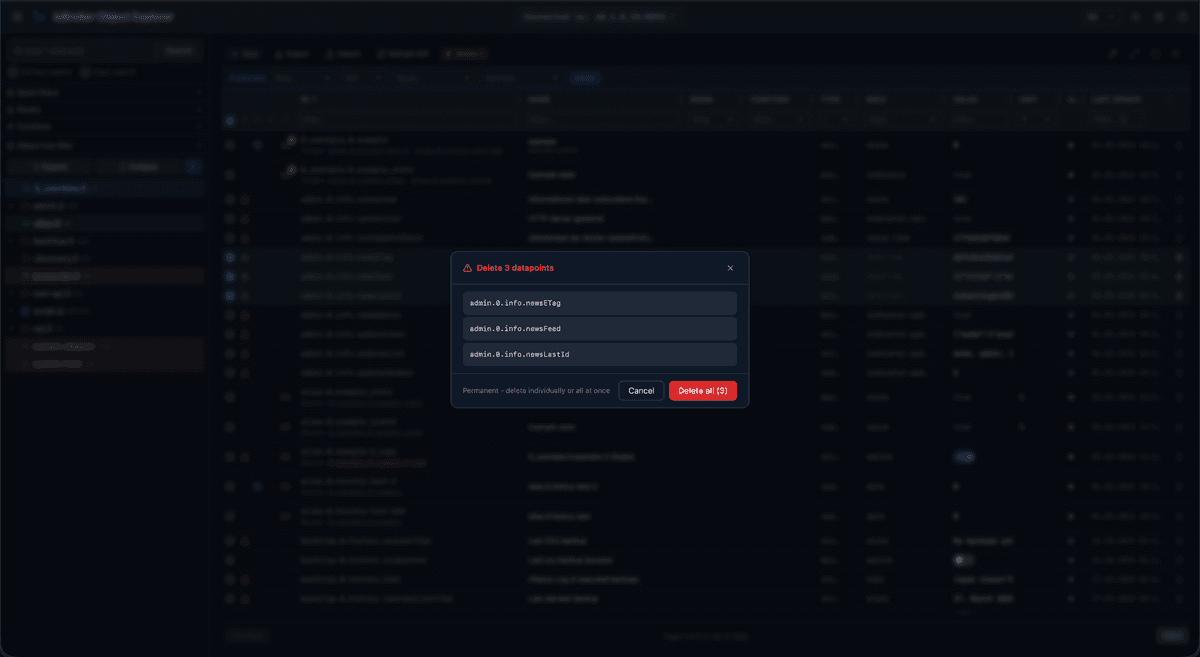Select the admin.0.info.newsLastId row
This screenshot has height=657, width=1200.
[x=600, y=355]
